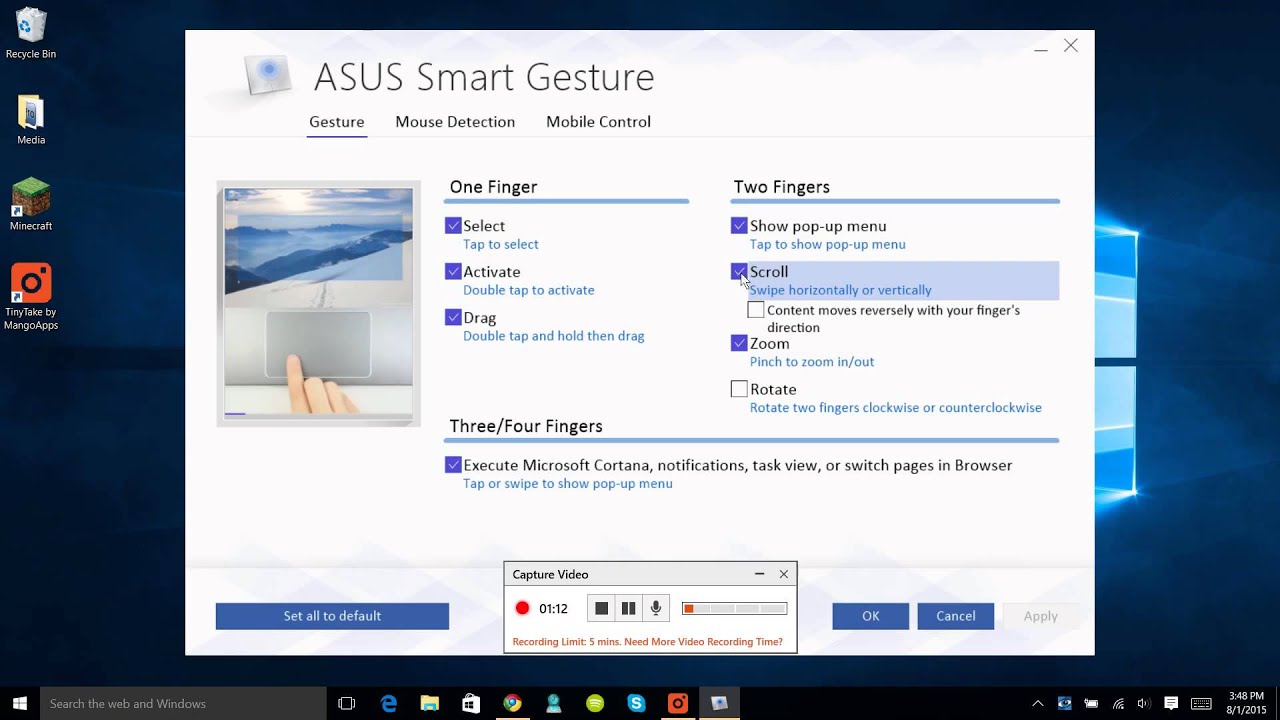
Task: Click the audio level meter bar
Action: [734, 608]
